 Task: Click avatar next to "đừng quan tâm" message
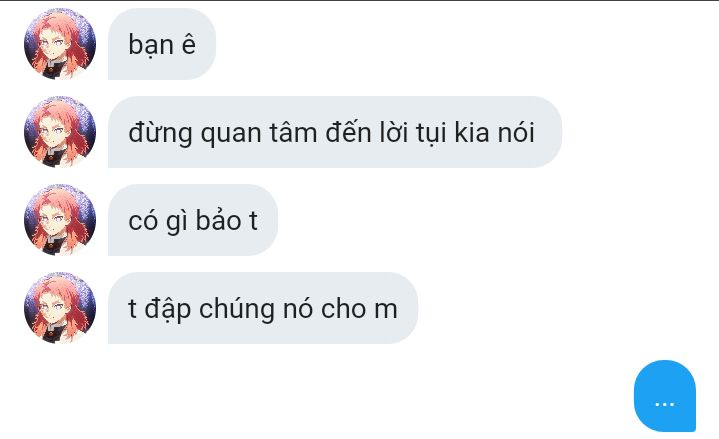tap(60, 132)
